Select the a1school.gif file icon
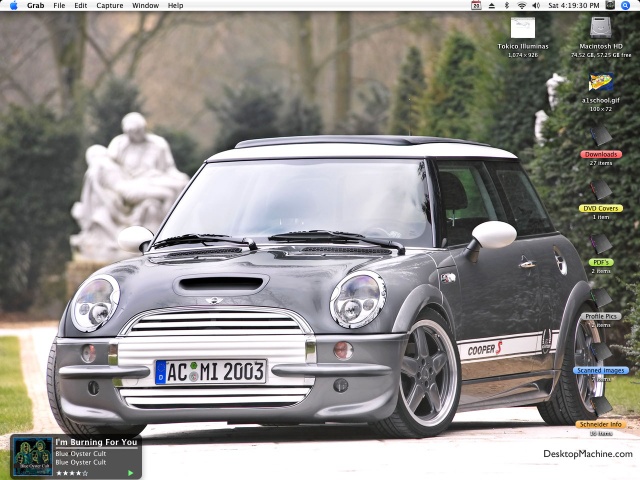The height and width of the screenshot is (480, 640). [601, 82]
